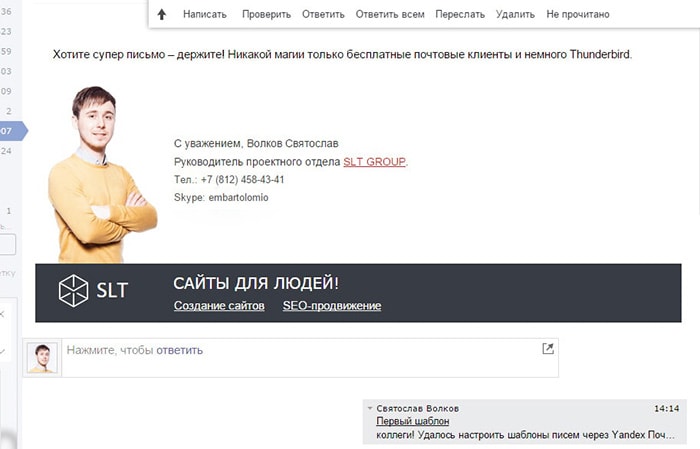Click the Нажмите, чтобы ответить reply field

(x=310, y=358)
